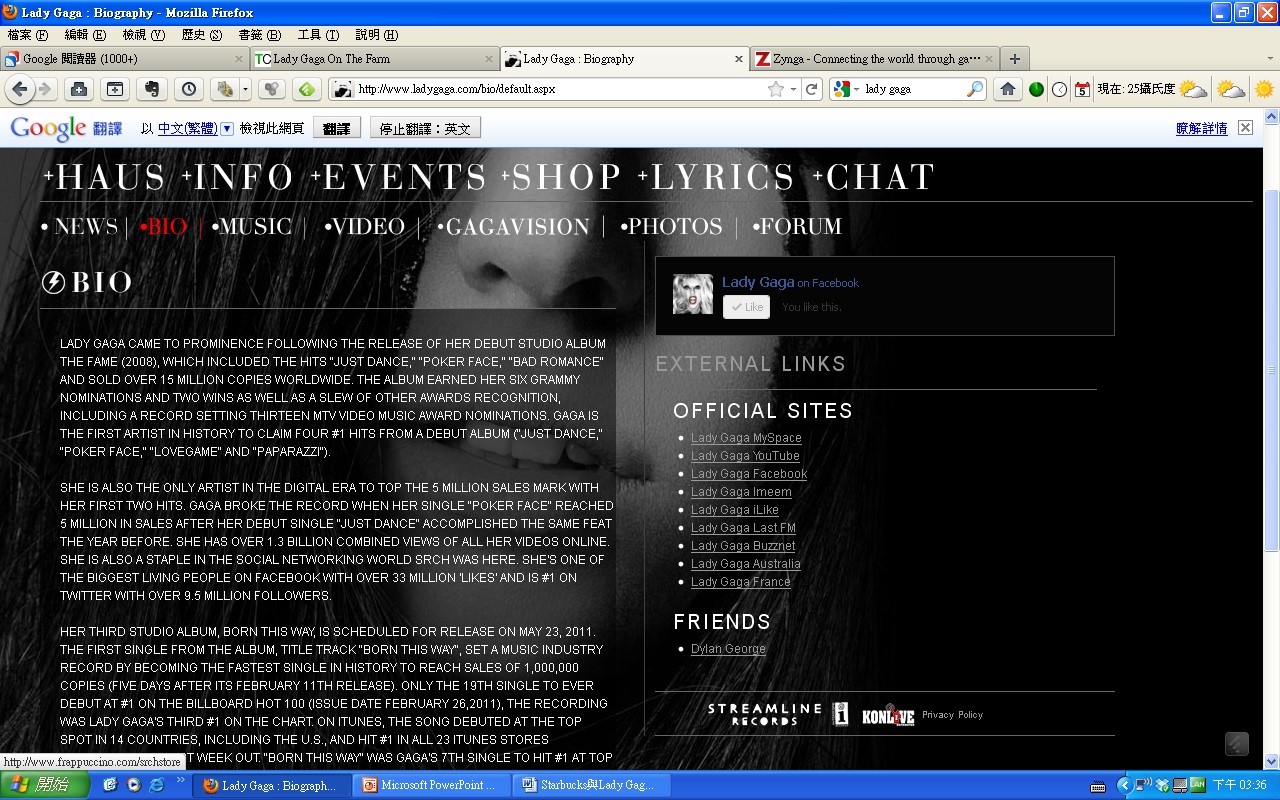Screen dimensions: 1280x800
Task: Click the new tab plus-window toolbar icon
Action: click(x=115, y=89)
